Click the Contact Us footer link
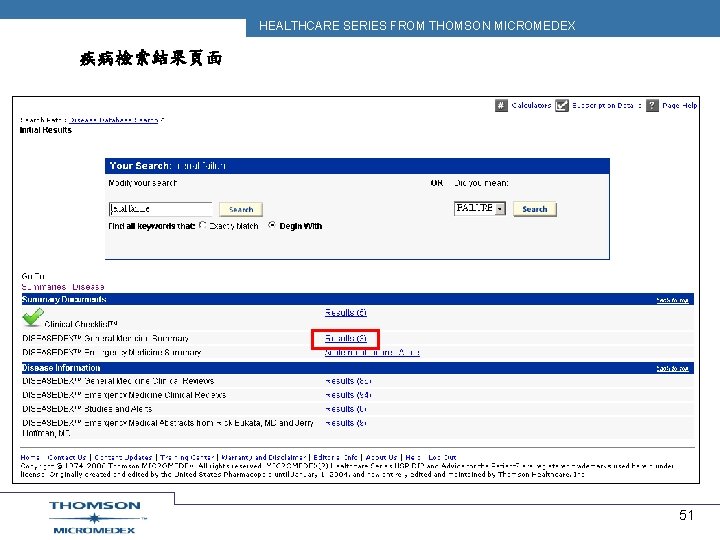This screenshot has height=540, width=720. click(67, 457)
